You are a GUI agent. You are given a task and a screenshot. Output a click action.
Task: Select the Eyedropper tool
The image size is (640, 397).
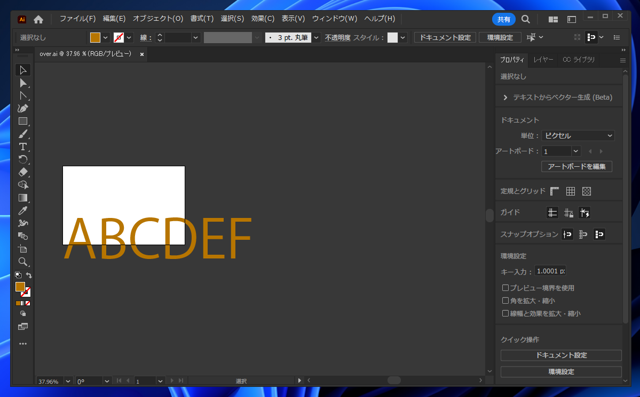(x=23, y=211)
